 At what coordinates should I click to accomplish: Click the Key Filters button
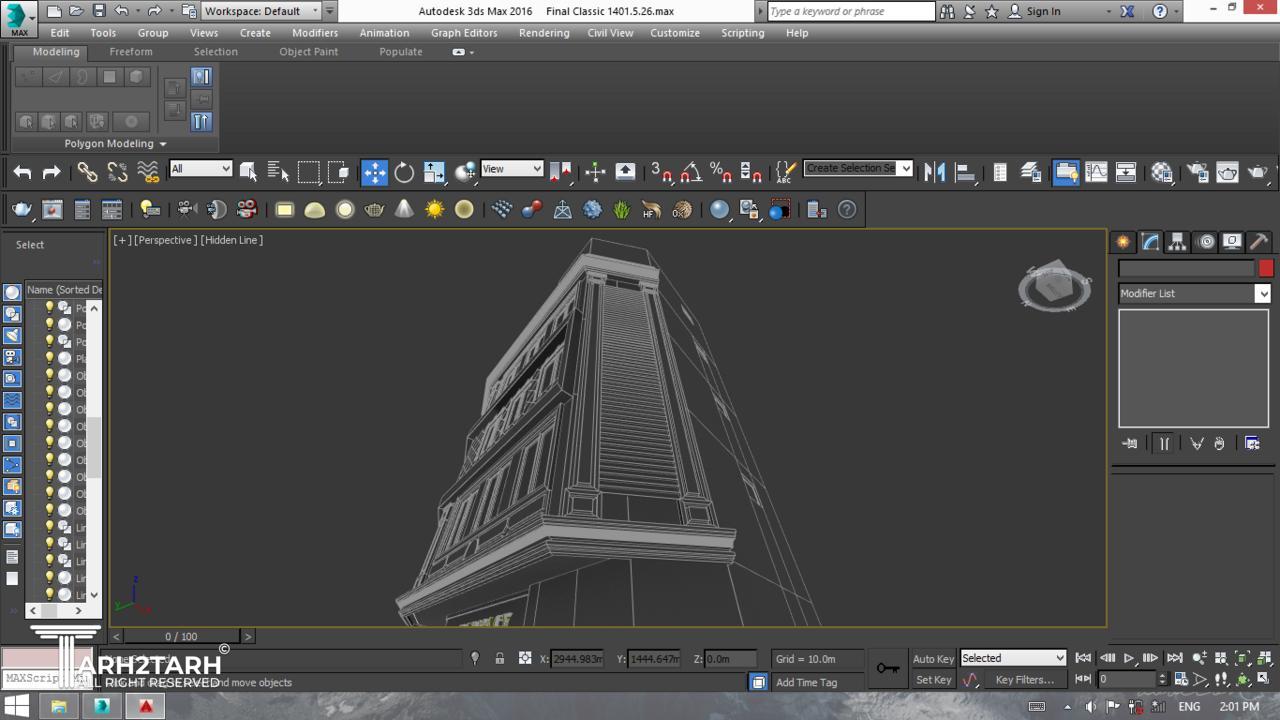(x=1024, y=680)
